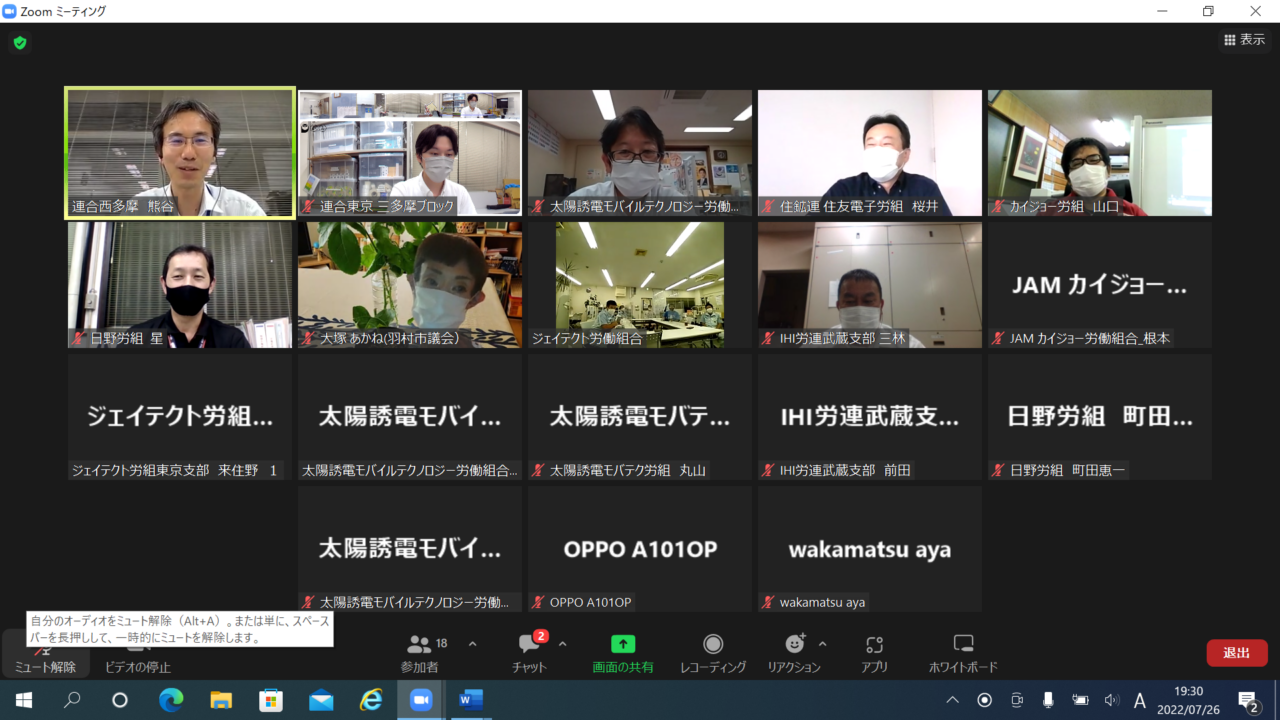
Task: Leave meeting with red 退出 button
Action: point(1237,653)
